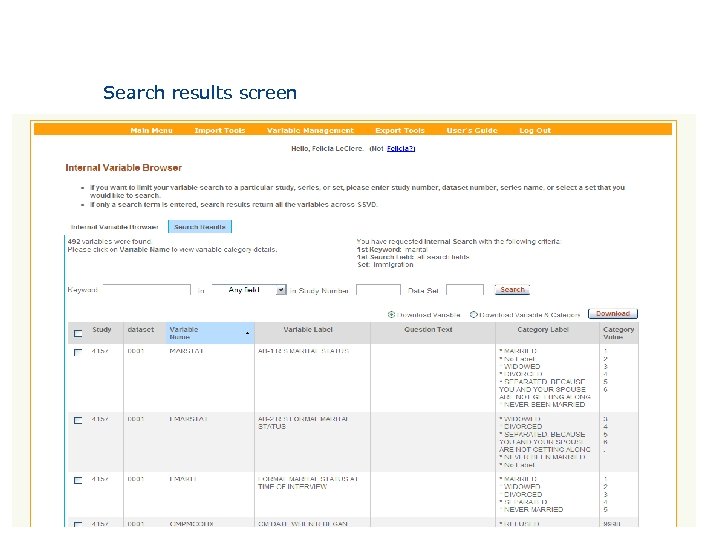Check the FMARSTAT row checkbox

[x=78, y=420]
